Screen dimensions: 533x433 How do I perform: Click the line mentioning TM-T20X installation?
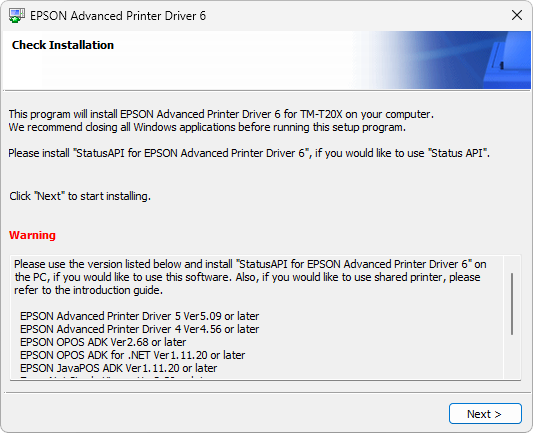(221, 114)
